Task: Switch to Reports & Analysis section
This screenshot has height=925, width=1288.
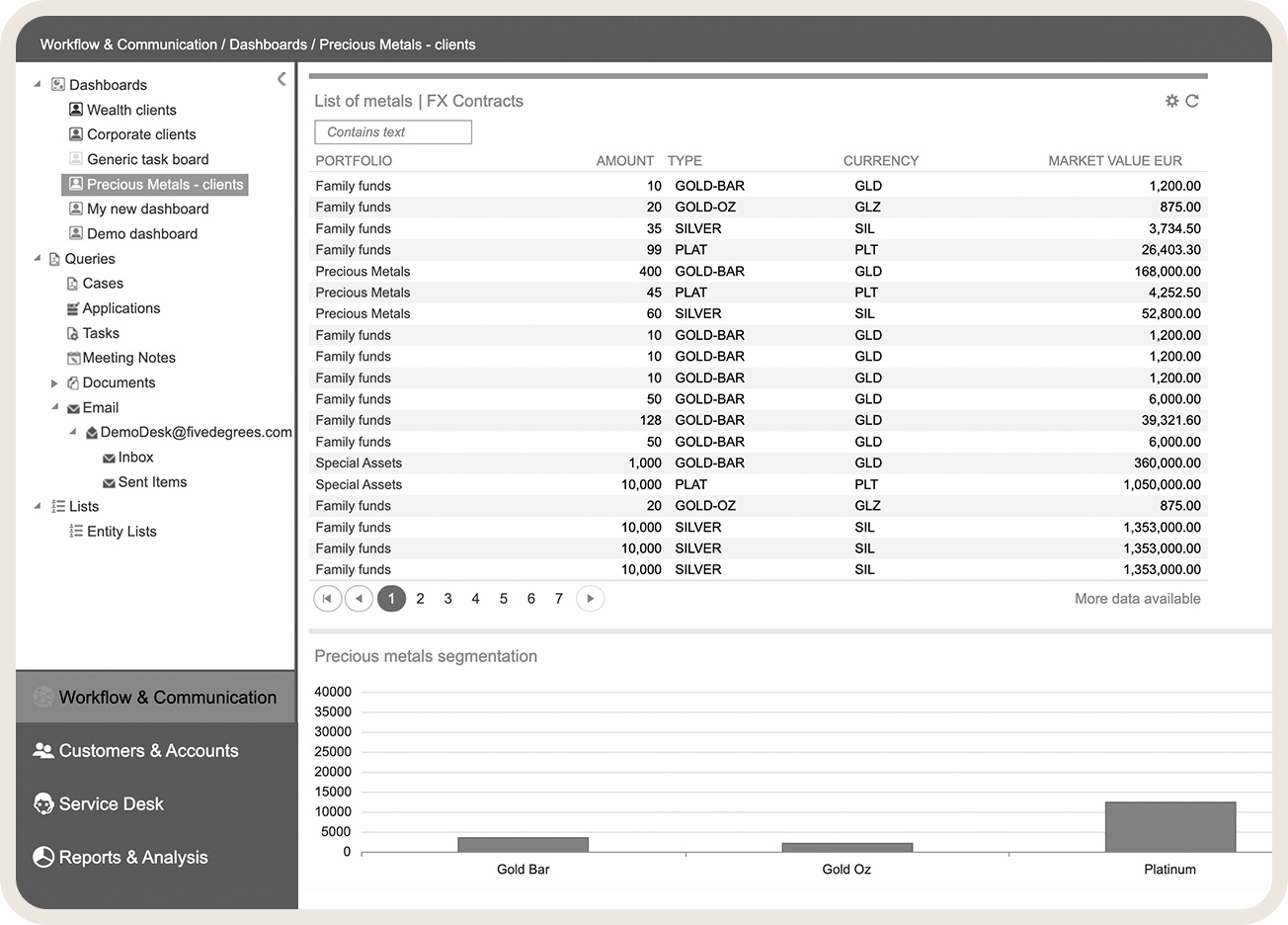Action: pyautogui.click(x=133, y=858)
